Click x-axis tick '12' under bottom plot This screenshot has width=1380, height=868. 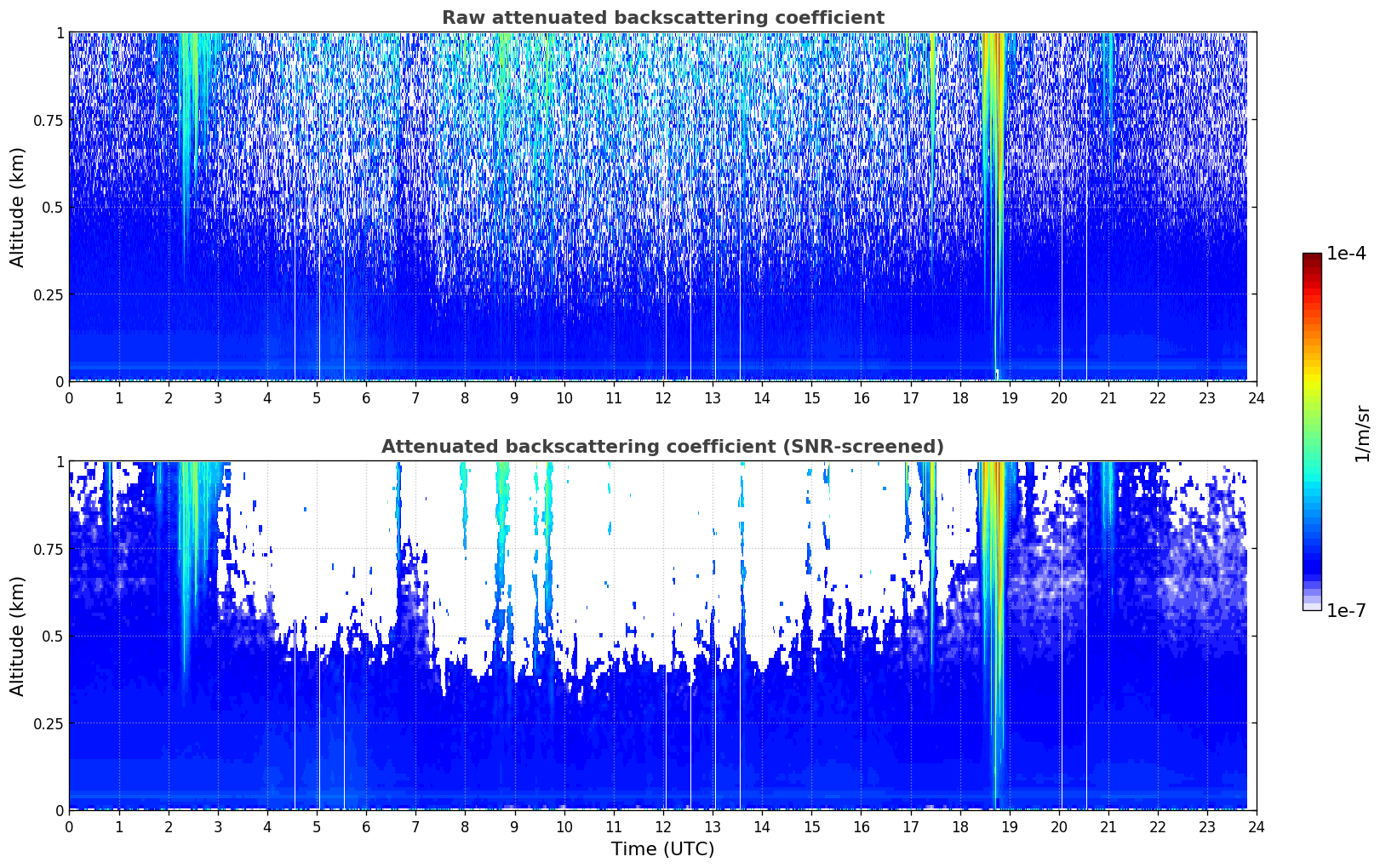click(x=662, y=827)
